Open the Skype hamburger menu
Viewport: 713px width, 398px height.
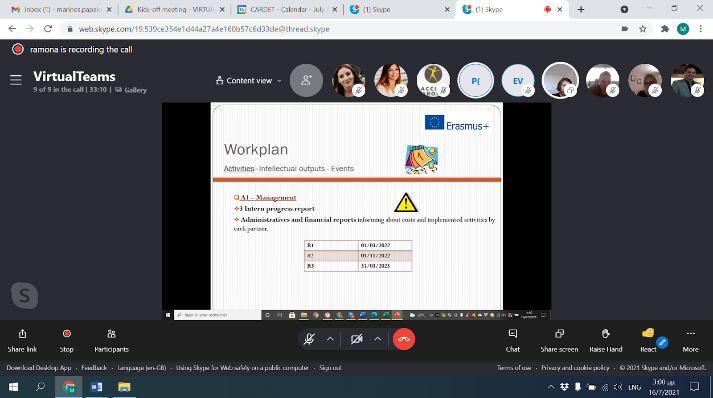pyautogui.click(x=16, y=80)
